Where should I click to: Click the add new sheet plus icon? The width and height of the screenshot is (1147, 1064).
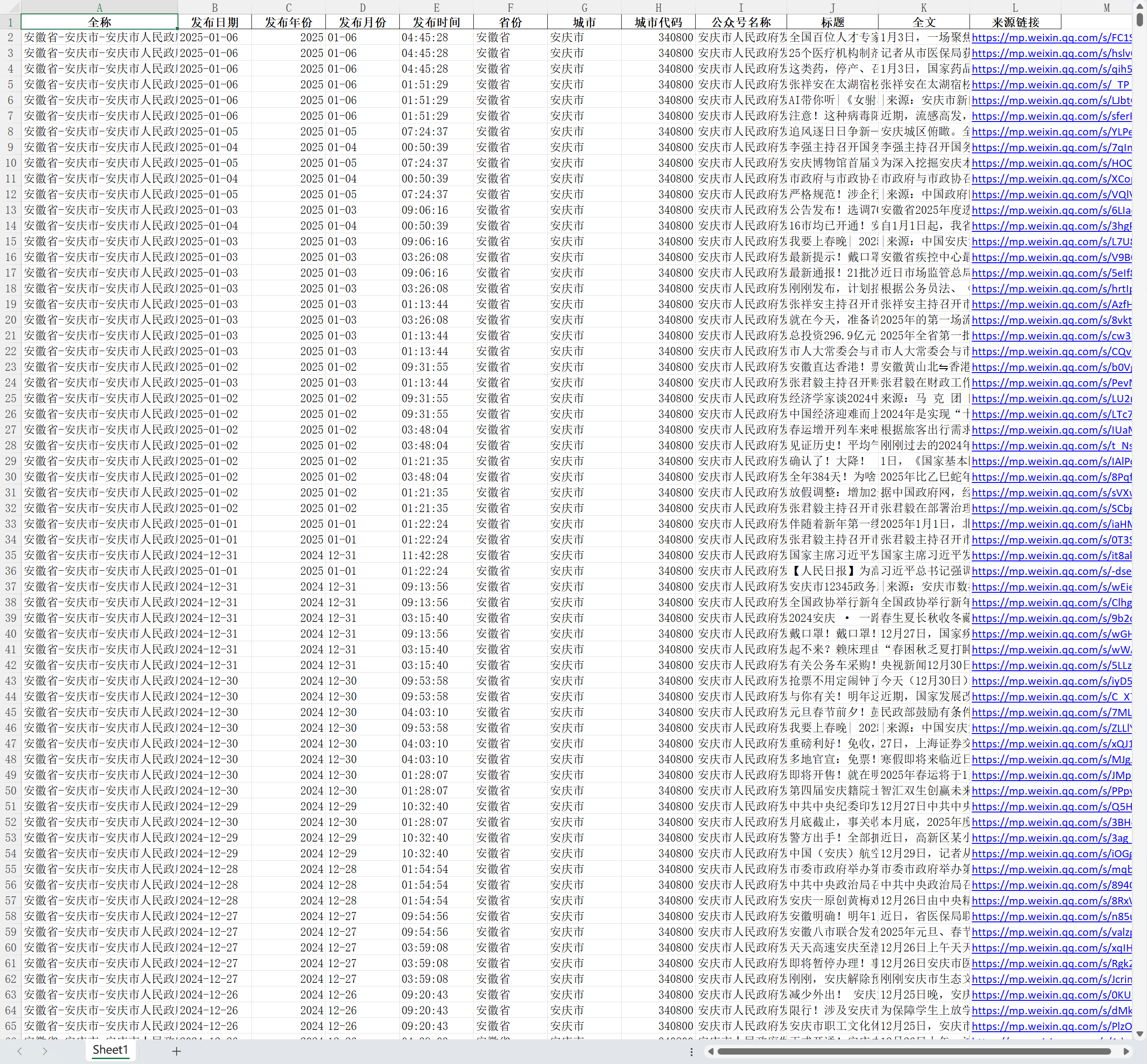click(x=177, y=1051)
